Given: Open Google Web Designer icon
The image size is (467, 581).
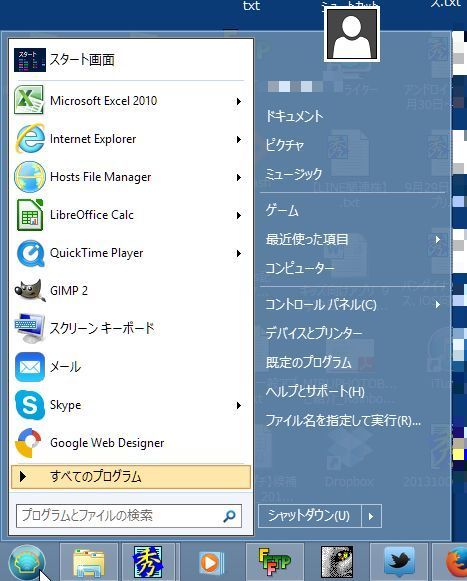Looking at the screenshot, I should click(29, 443).
